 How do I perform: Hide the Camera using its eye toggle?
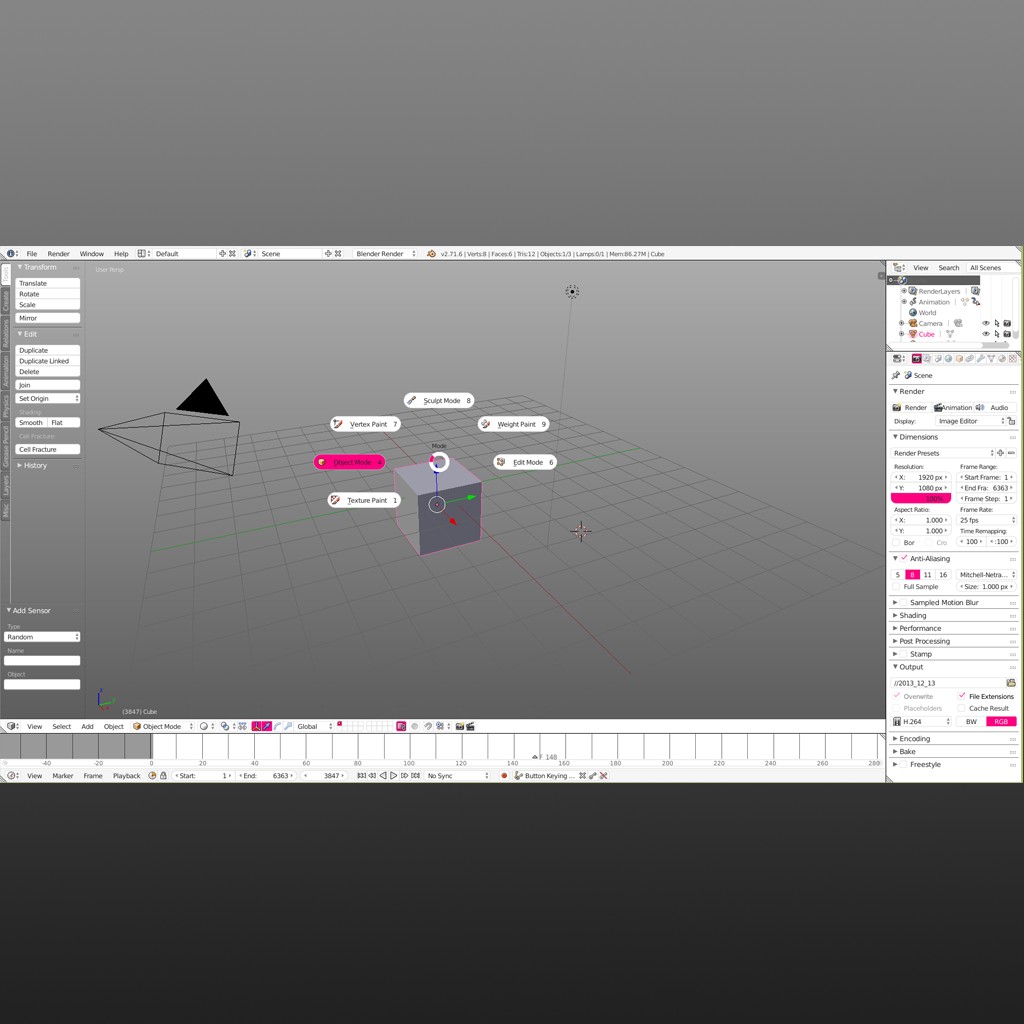point(986,323)
